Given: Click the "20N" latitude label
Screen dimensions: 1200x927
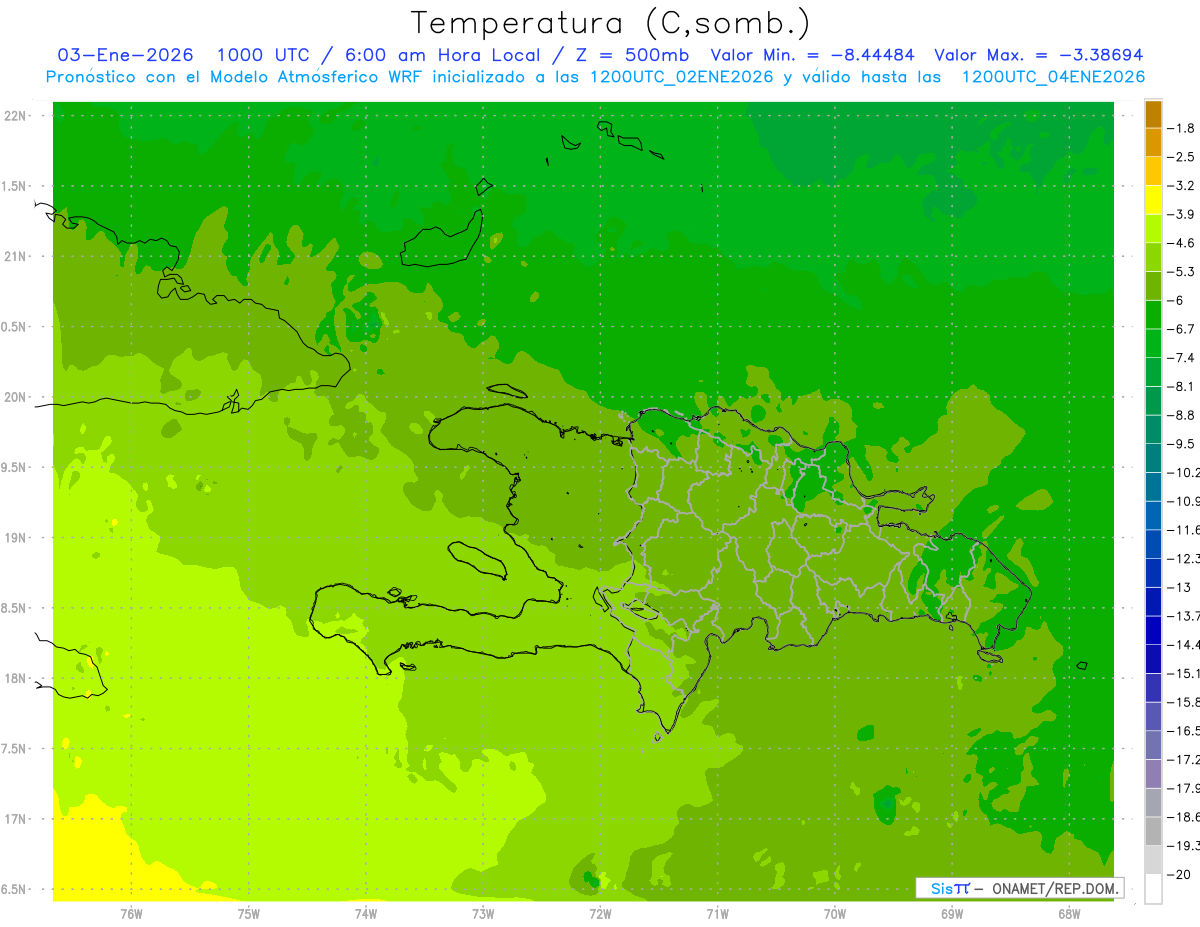Looking at the screenshot, I should click(16, 397).
